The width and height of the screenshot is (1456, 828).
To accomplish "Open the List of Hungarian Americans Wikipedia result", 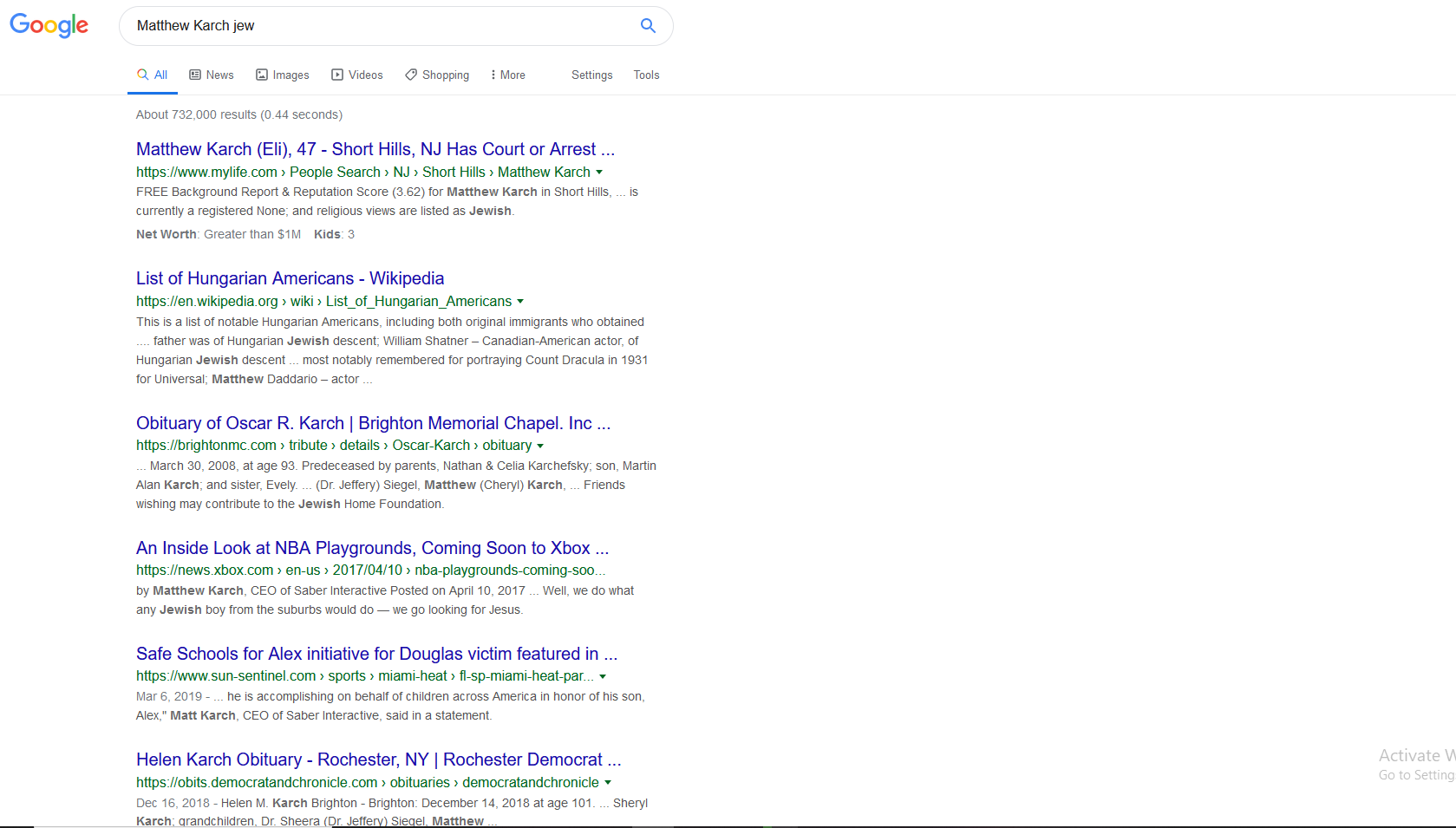I will 290,278.
